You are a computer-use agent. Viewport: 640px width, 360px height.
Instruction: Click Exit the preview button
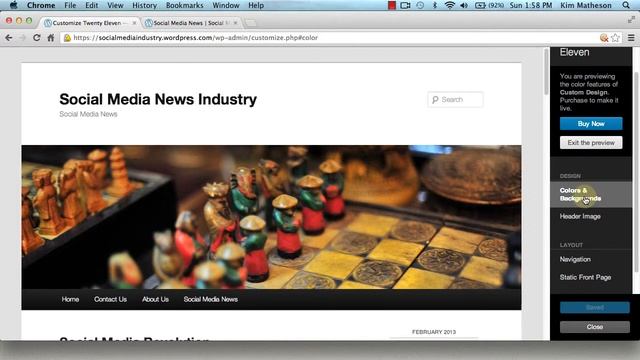pyautogui.click(x=591, y=142)
